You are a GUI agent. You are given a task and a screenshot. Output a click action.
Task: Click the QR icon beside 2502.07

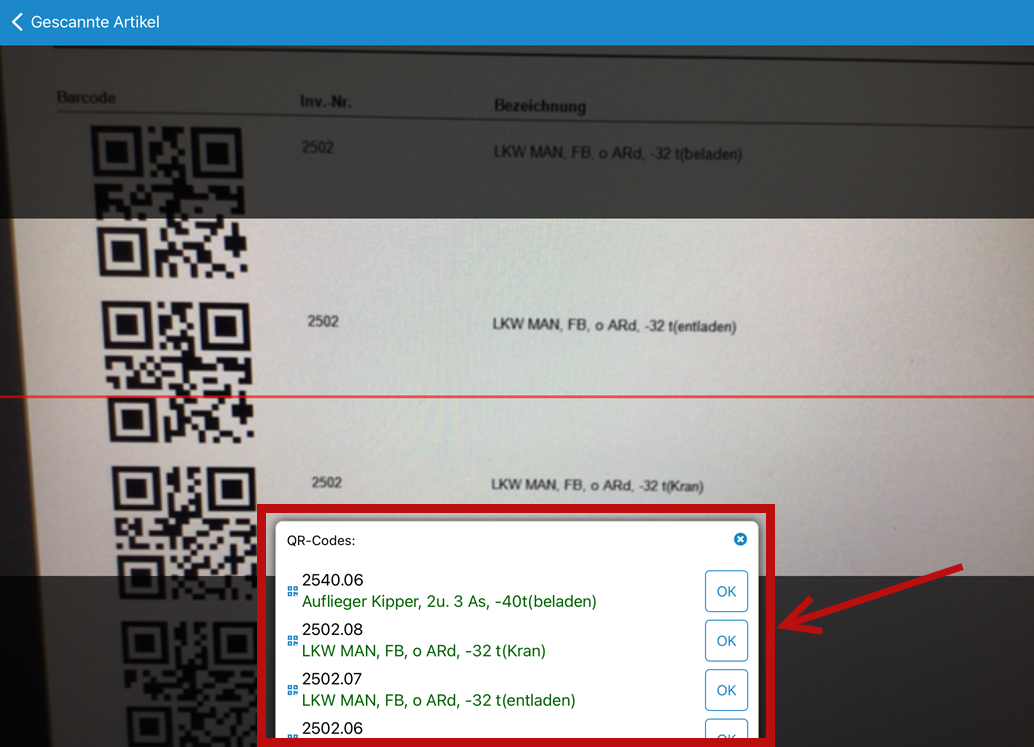pyautogui.click(x=292, y=690)
